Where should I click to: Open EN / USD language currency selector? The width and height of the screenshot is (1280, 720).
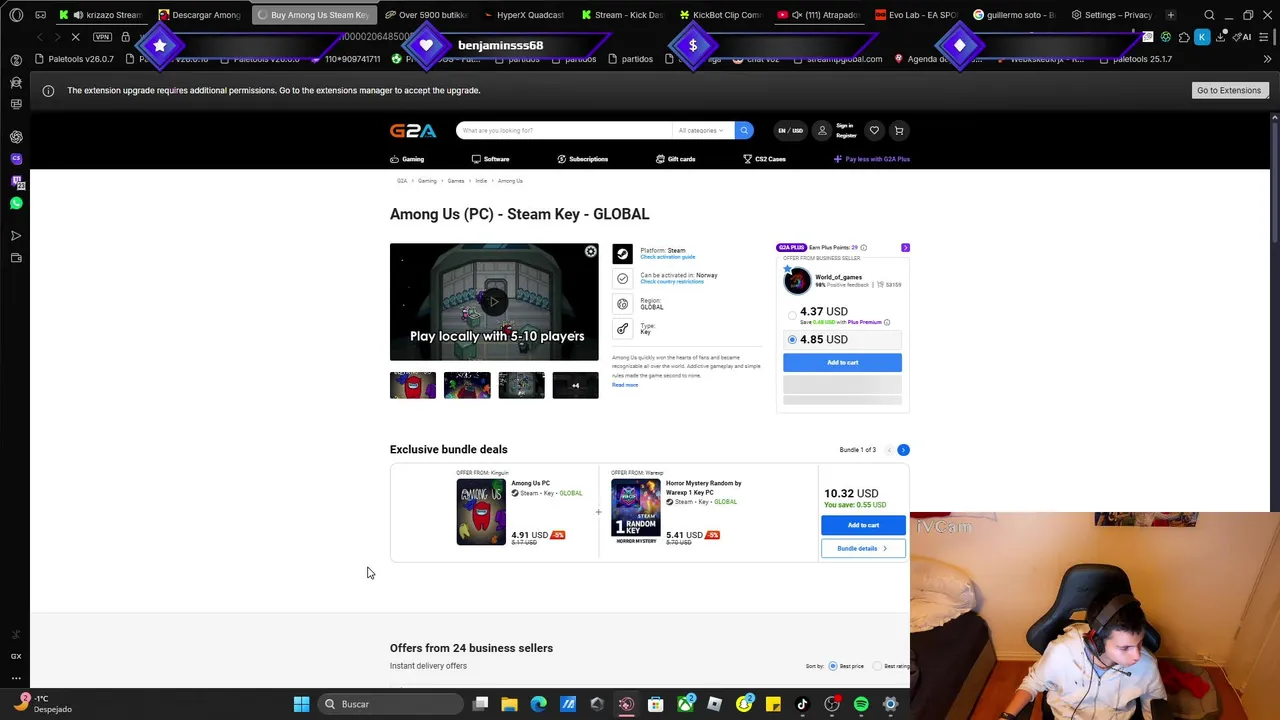click(790, 130)
